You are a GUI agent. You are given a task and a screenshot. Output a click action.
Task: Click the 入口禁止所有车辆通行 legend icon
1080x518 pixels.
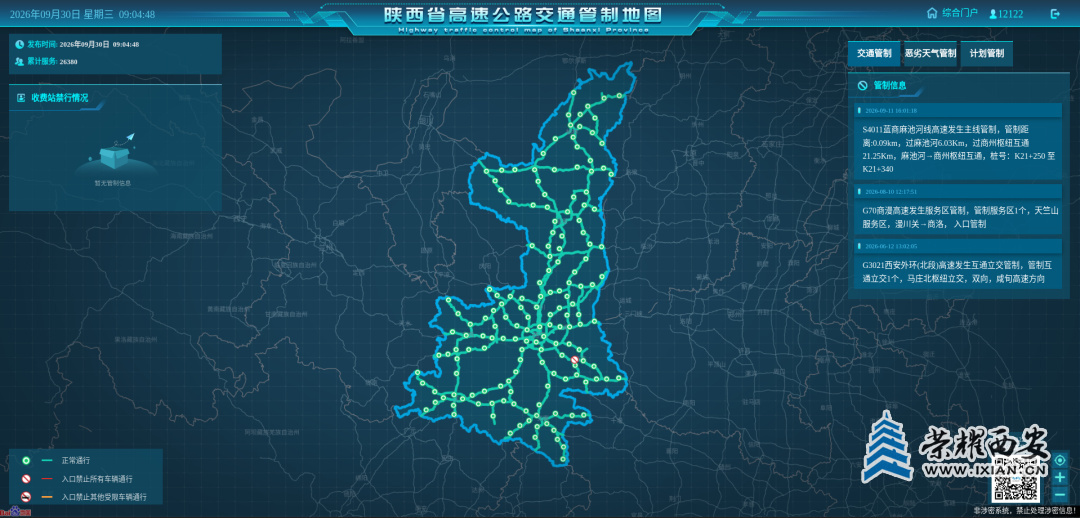tap(26, 478)
